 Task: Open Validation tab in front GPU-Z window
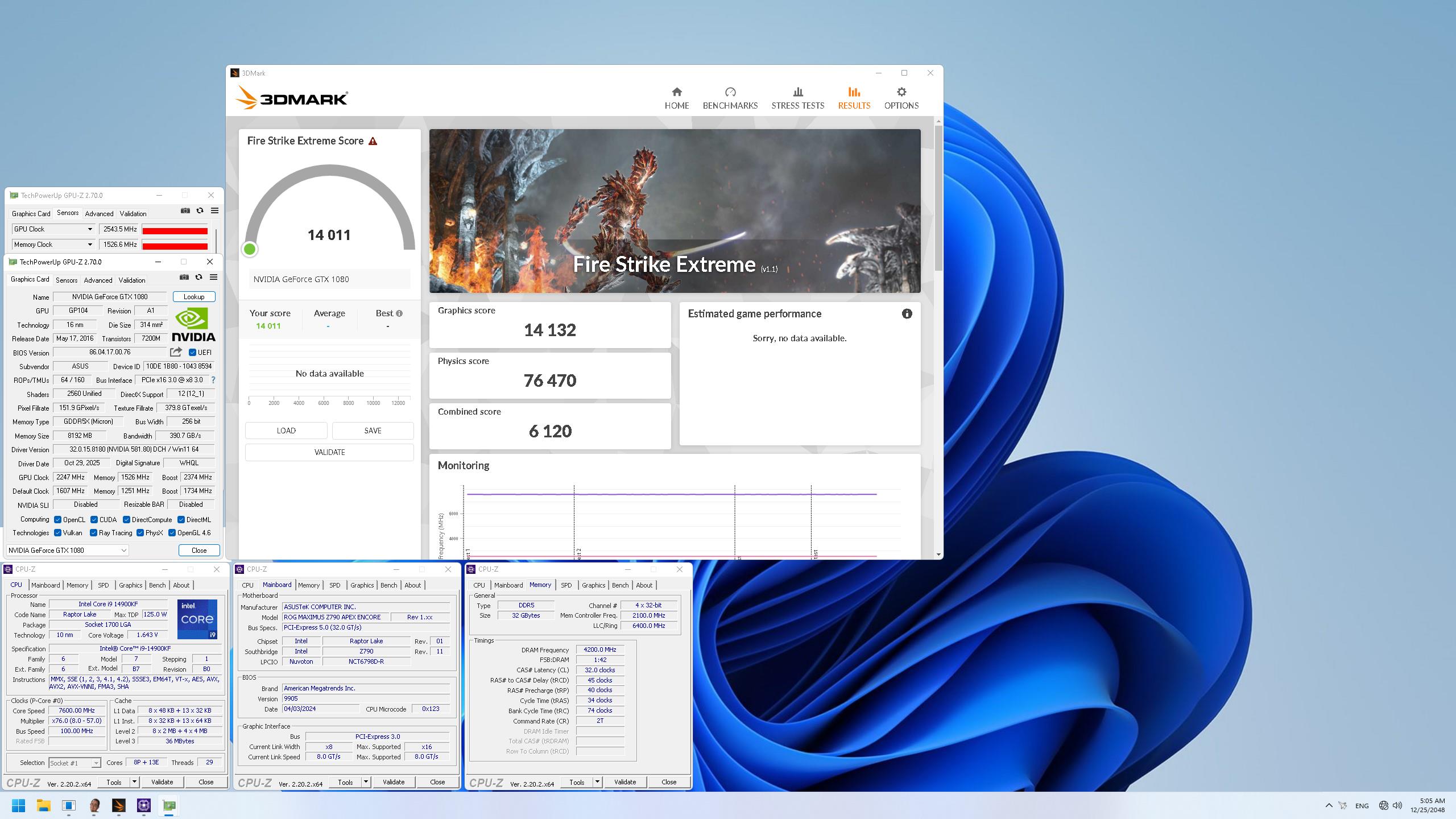click(132, 280)
